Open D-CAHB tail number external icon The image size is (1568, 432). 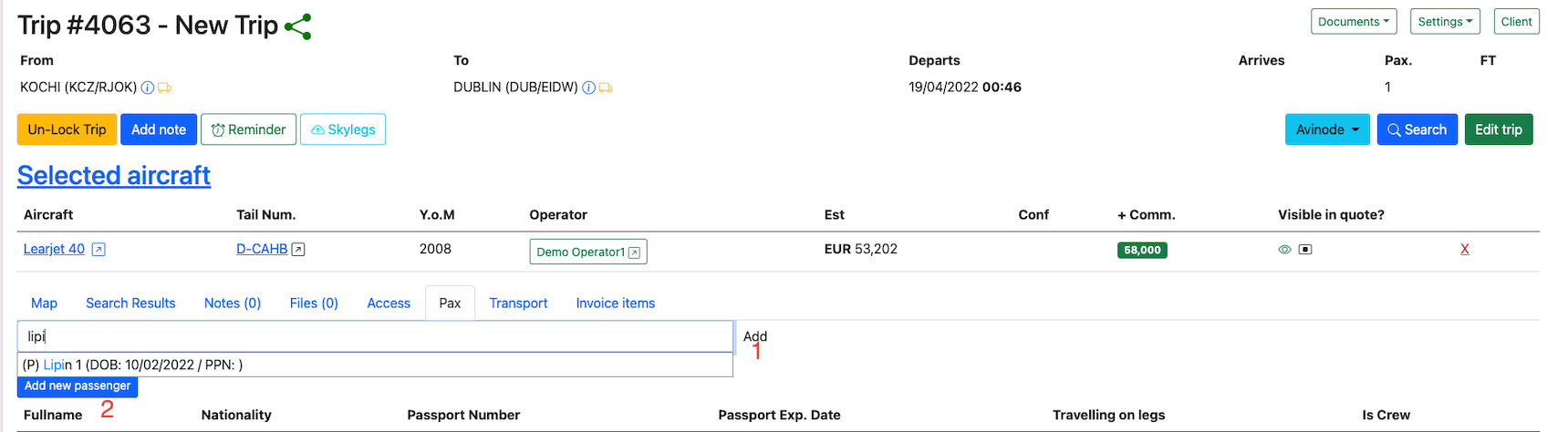[298, 250]
